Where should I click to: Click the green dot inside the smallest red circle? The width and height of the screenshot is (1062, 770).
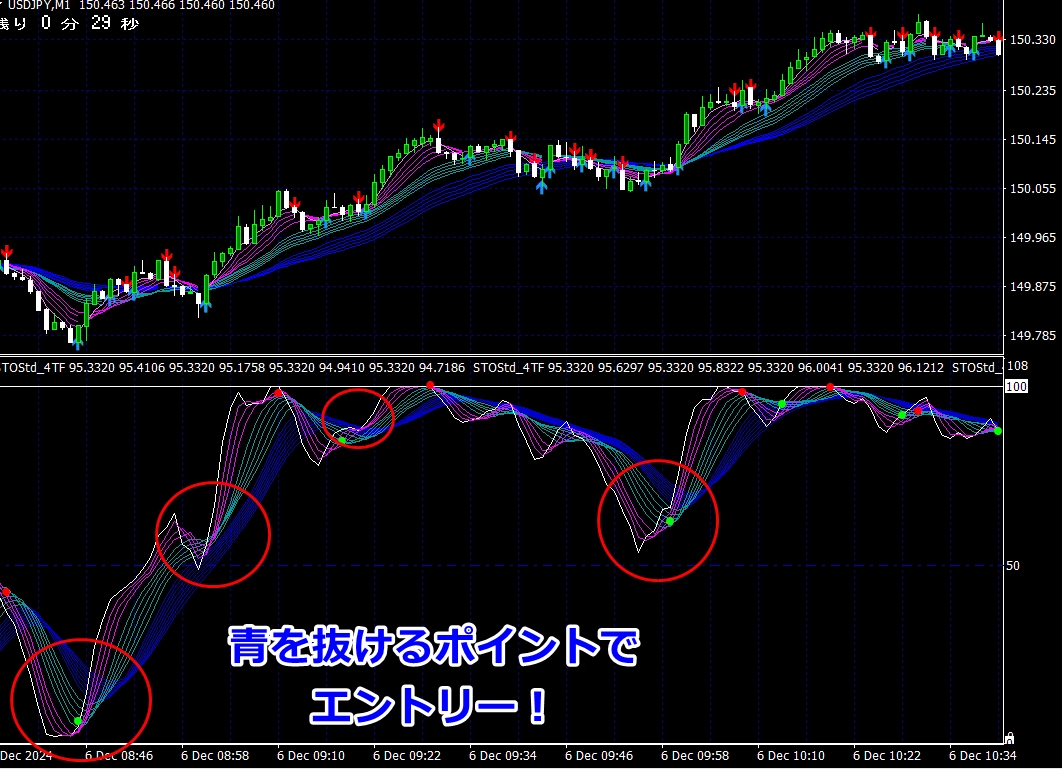pos(342,440)
